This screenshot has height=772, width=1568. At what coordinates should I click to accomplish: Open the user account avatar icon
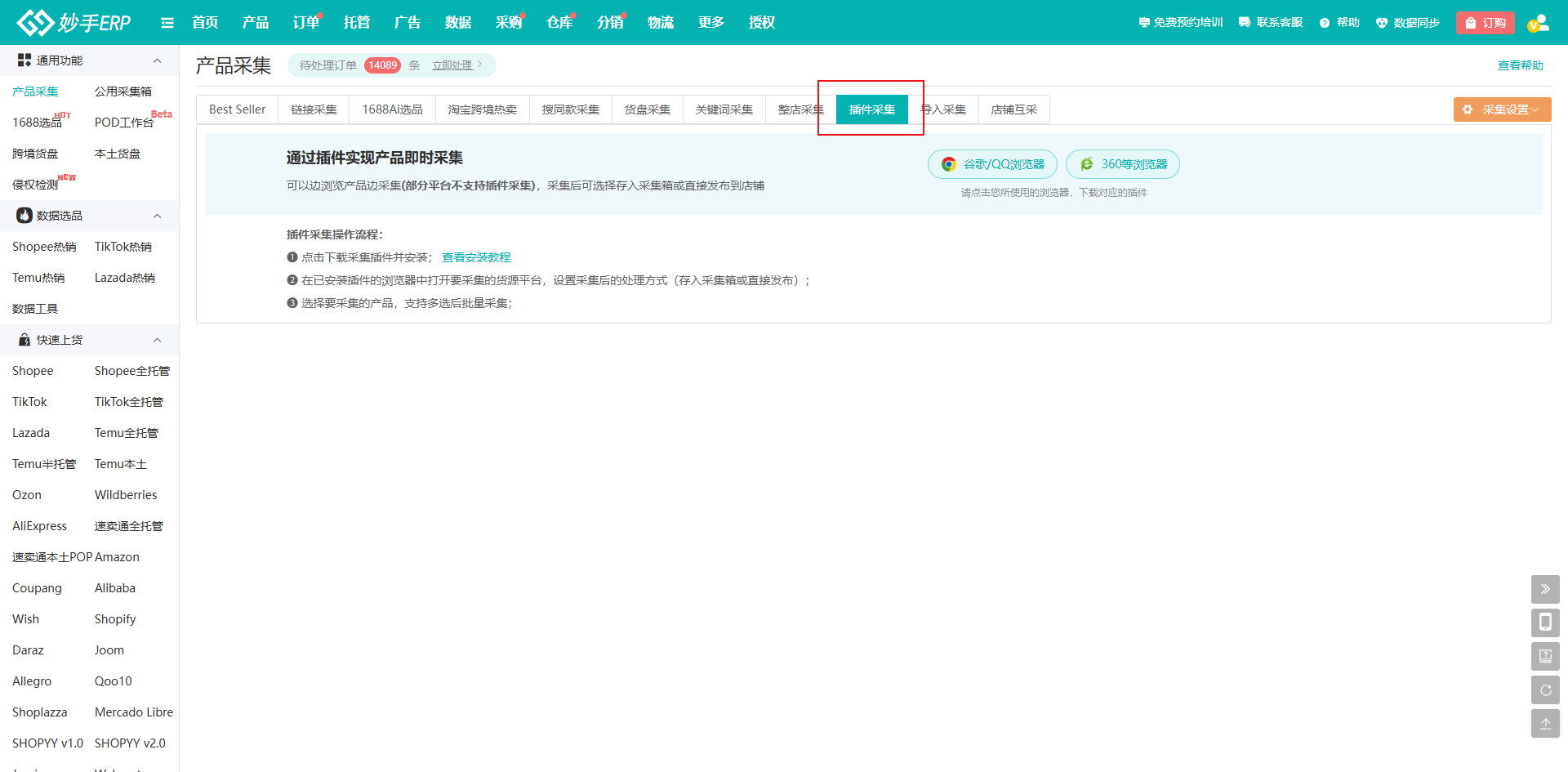pos(1538,23)
